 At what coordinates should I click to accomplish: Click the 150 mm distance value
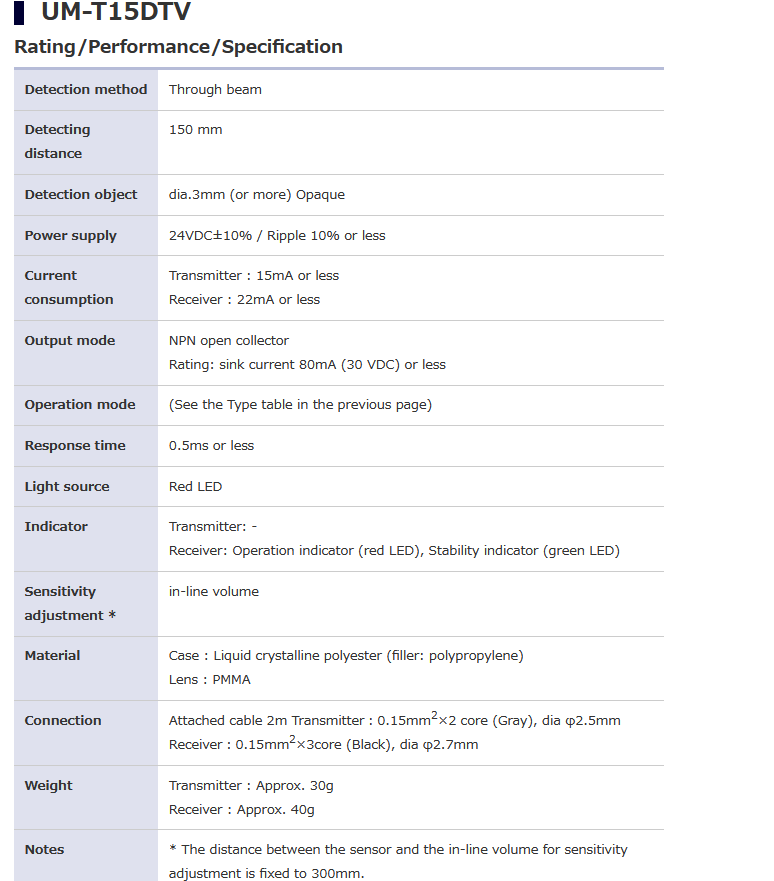(196, 130)
